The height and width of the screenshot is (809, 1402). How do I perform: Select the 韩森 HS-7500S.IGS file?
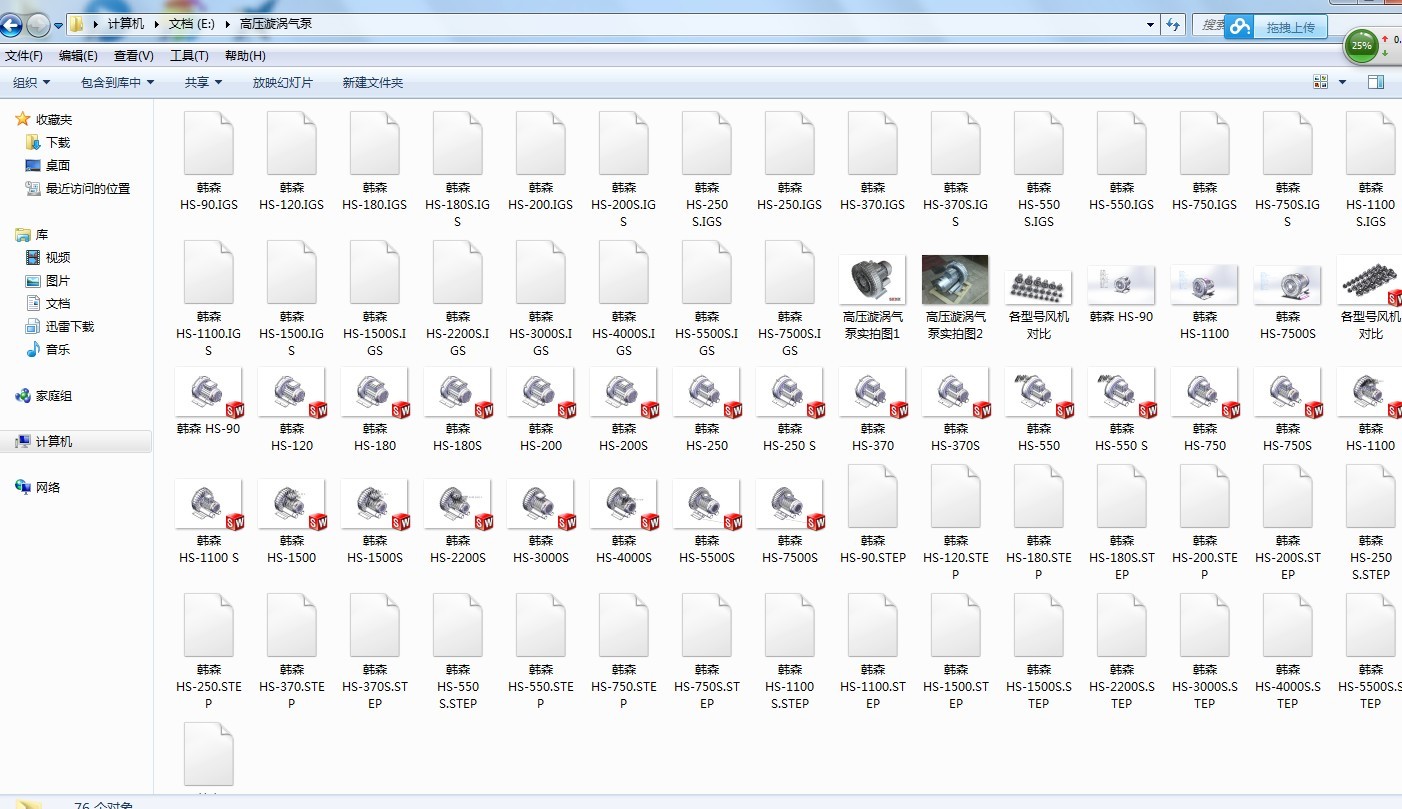click(790, 300)
